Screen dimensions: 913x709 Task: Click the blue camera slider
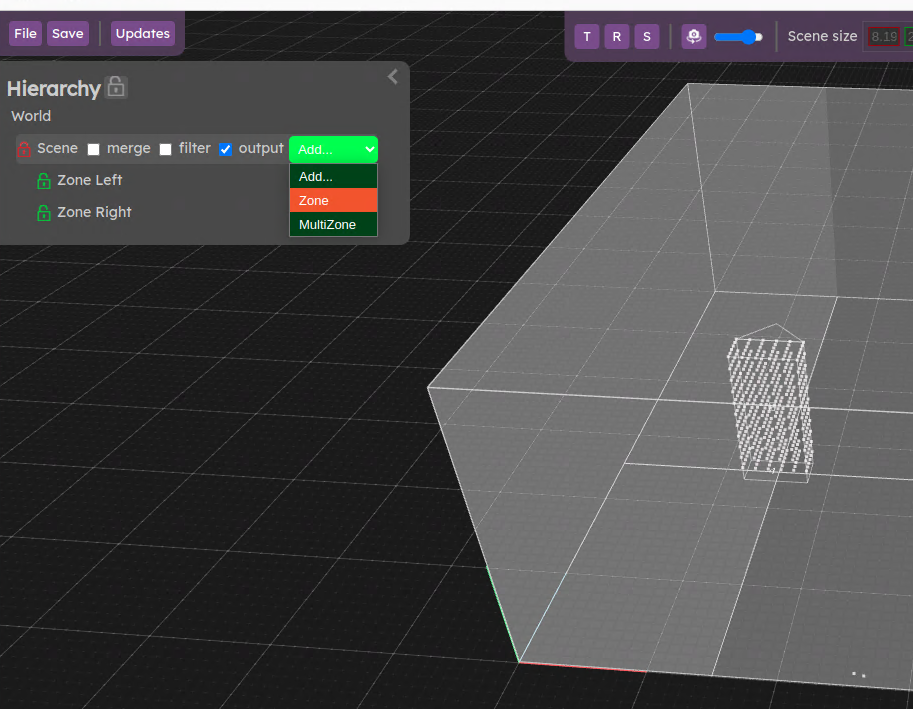point(738,37)
